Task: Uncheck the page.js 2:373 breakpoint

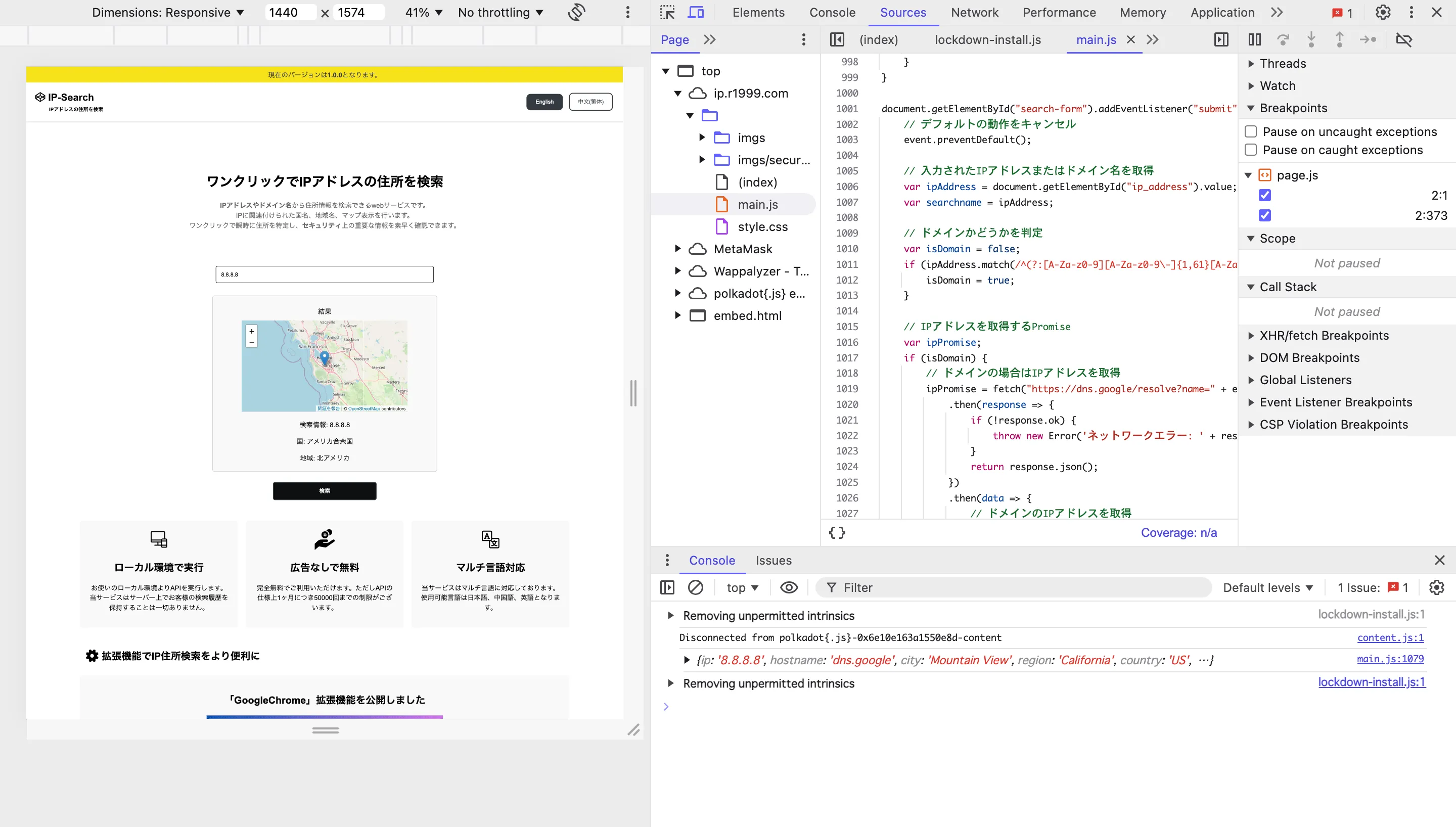Action: 1264,215
